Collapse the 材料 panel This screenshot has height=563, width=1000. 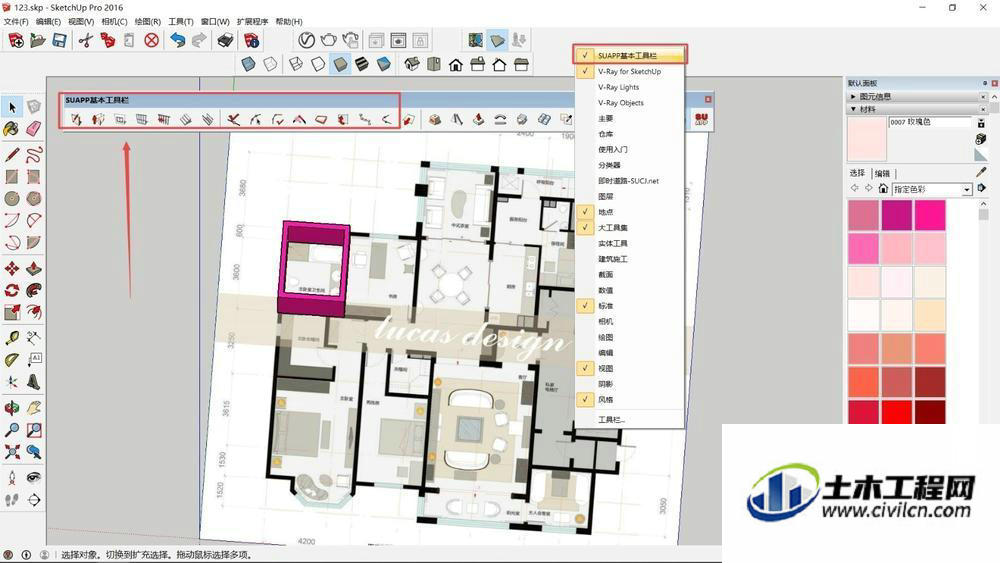click(x=853, y=109)
